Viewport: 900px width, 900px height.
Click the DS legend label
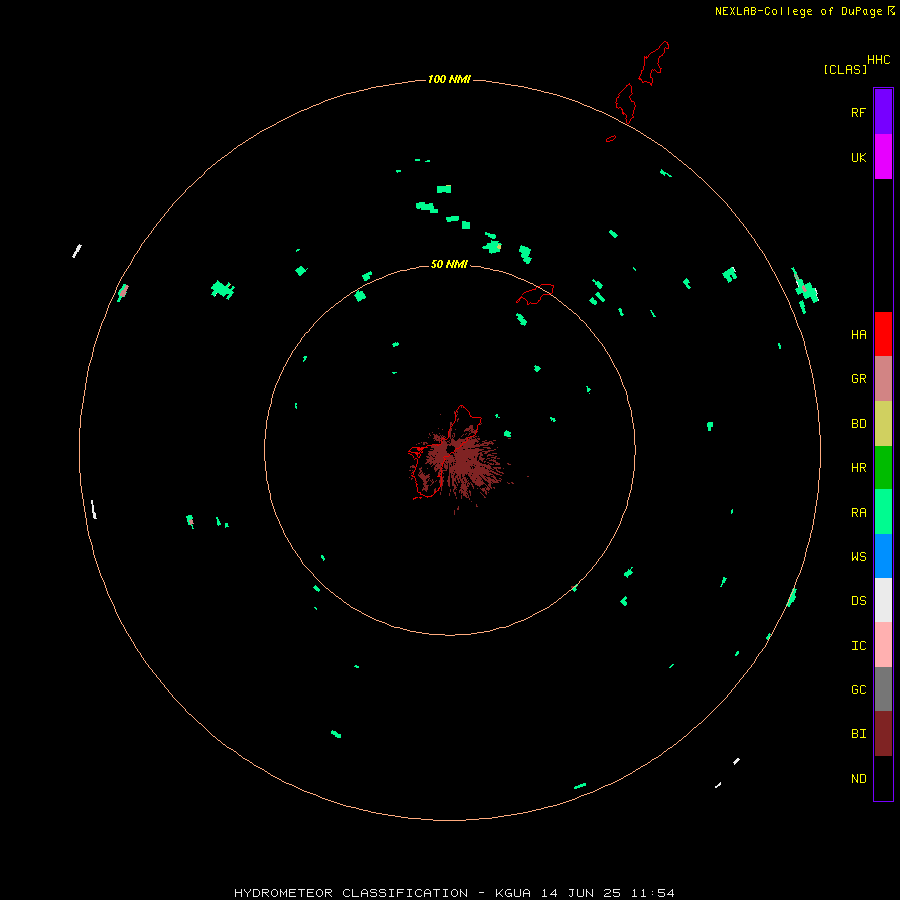pos(858,600)
